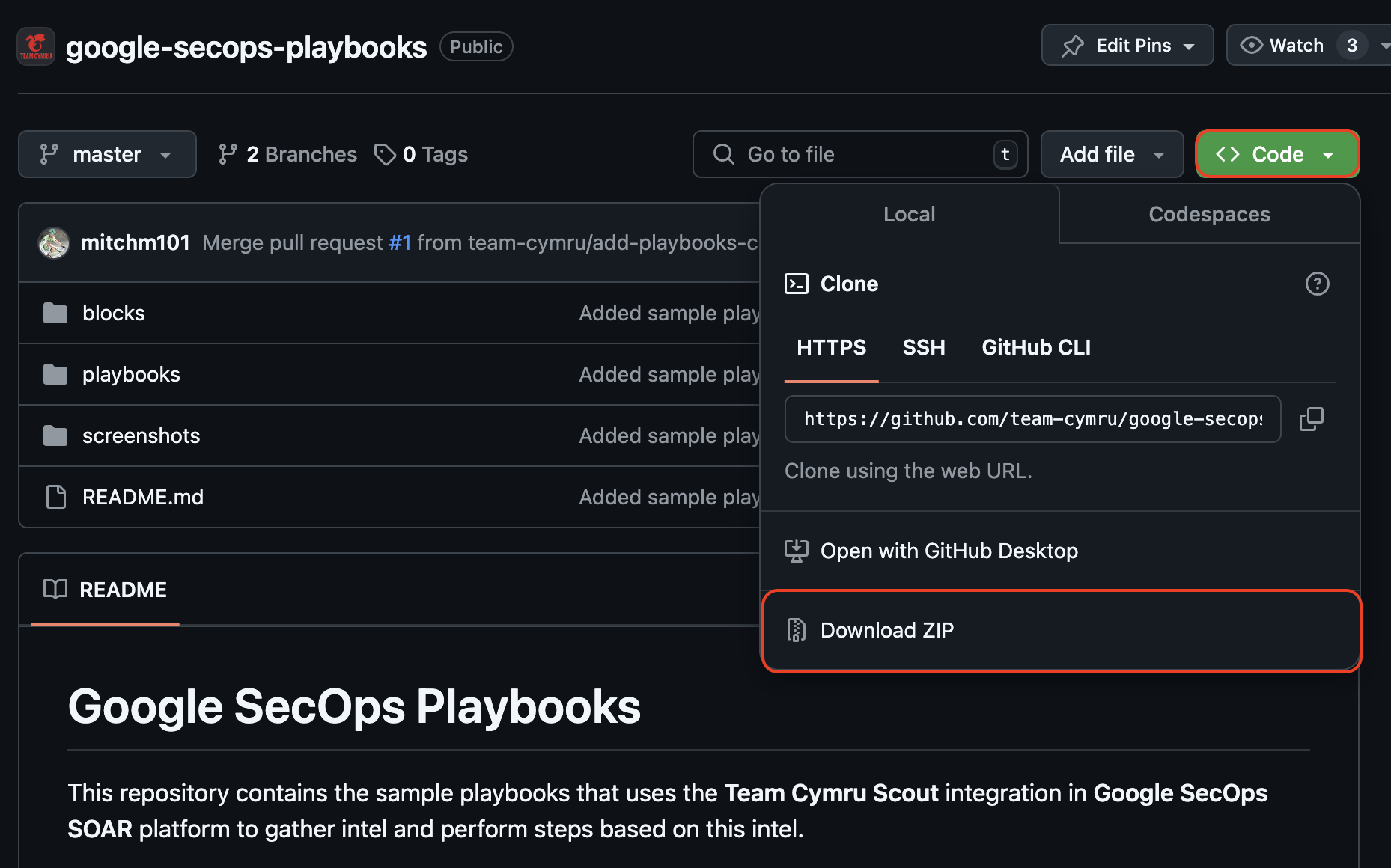Viewport: 1391px width, 868px height.
Task: Click the Team Cymru repository avatar
Action: (36, 46)
